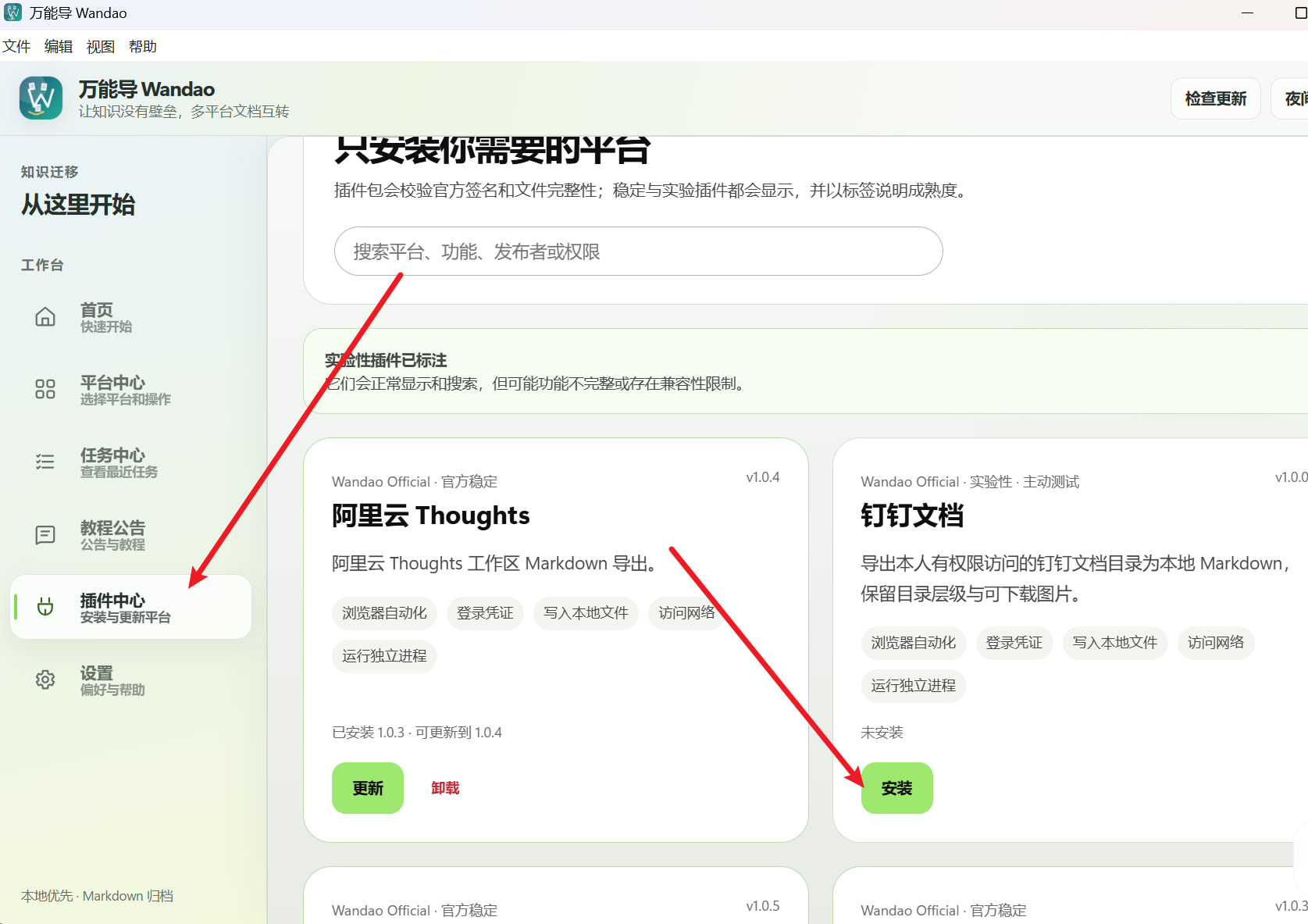Click the 未安装 status text
This screenshot has height=924, width=1308.
click(x=882, y=733)
